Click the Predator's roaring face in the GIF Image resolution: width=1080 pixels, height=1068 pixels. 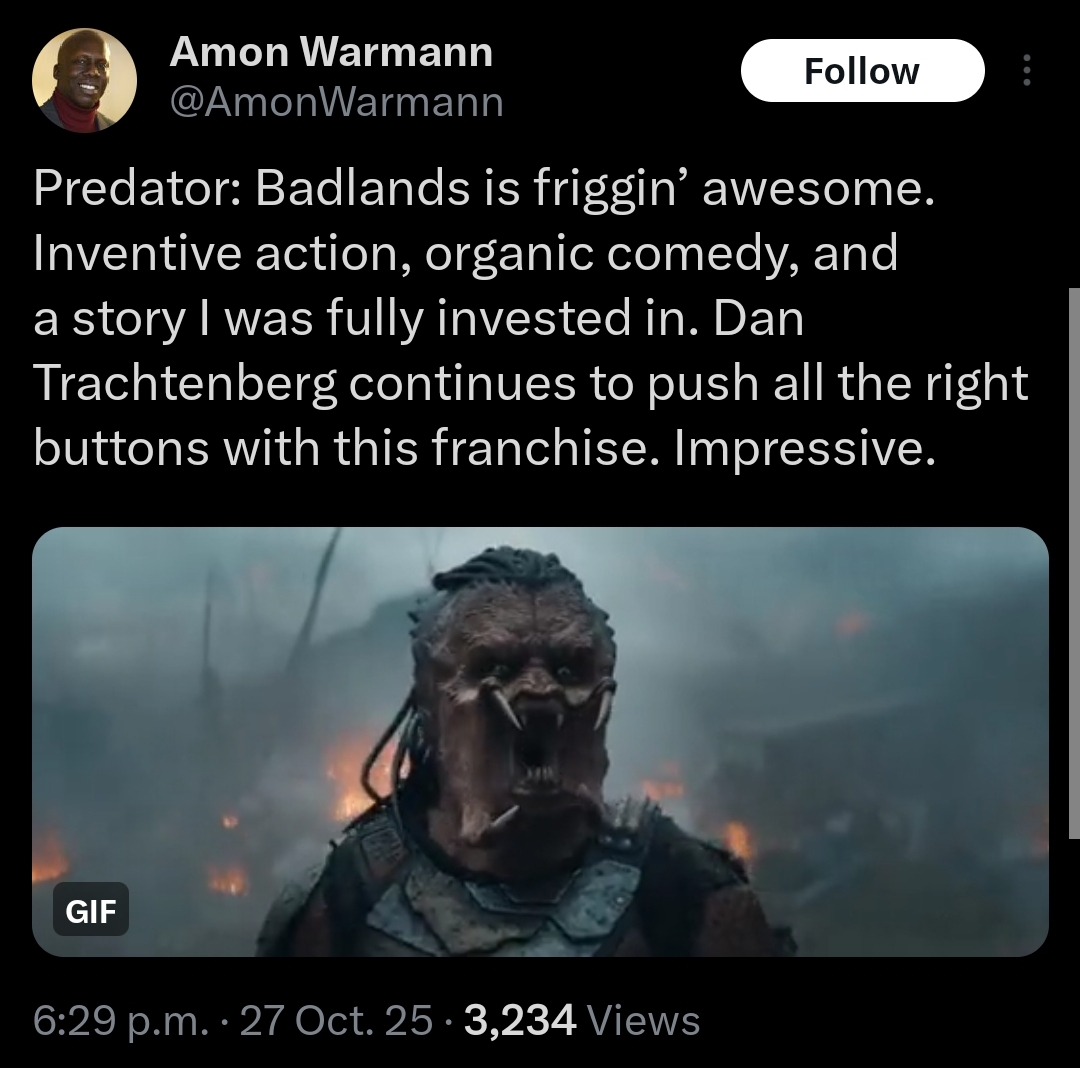tap(530, 723)
